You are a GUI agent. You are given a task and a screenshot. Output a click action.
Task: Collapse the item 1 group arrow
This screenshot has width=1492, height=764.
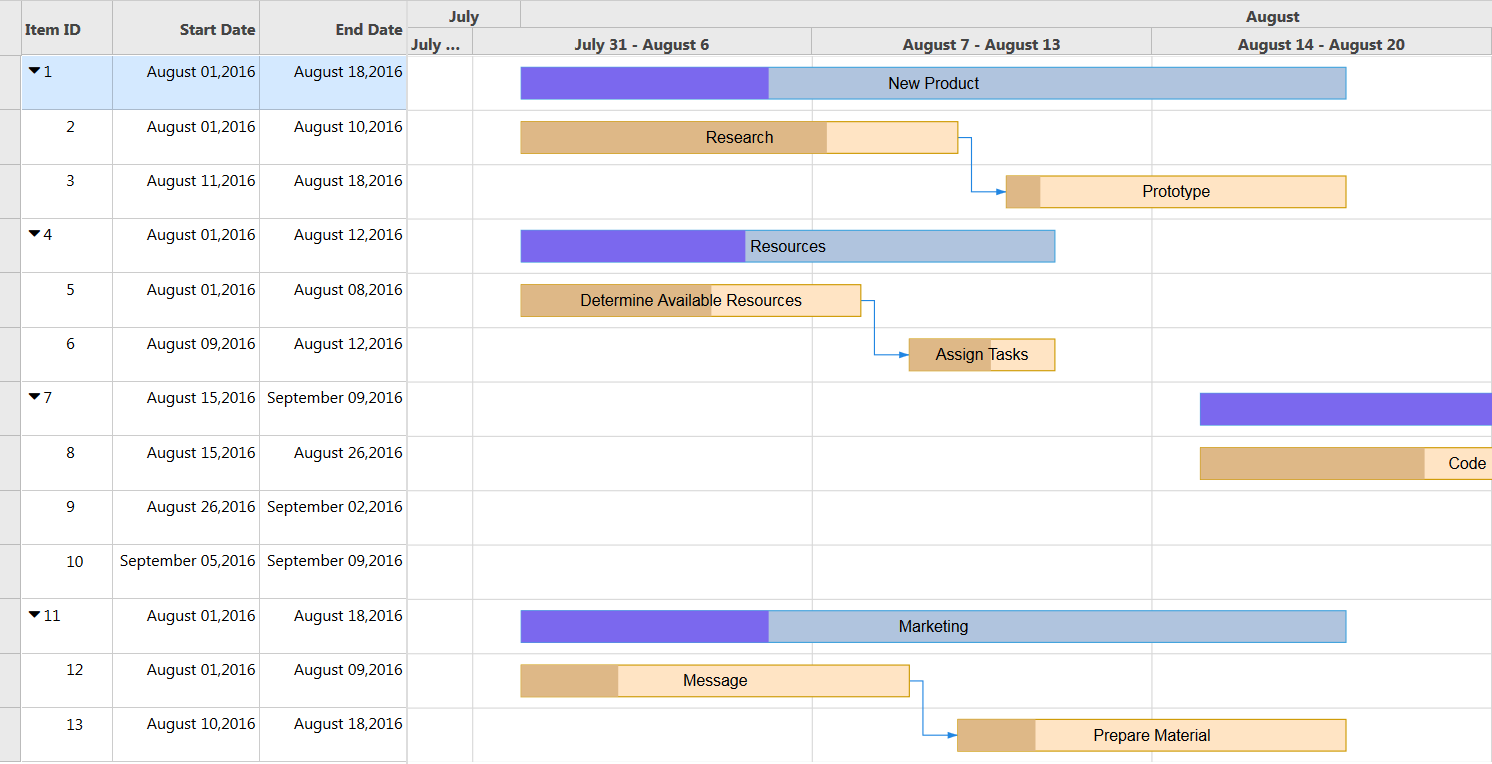[x=34, y=71]
